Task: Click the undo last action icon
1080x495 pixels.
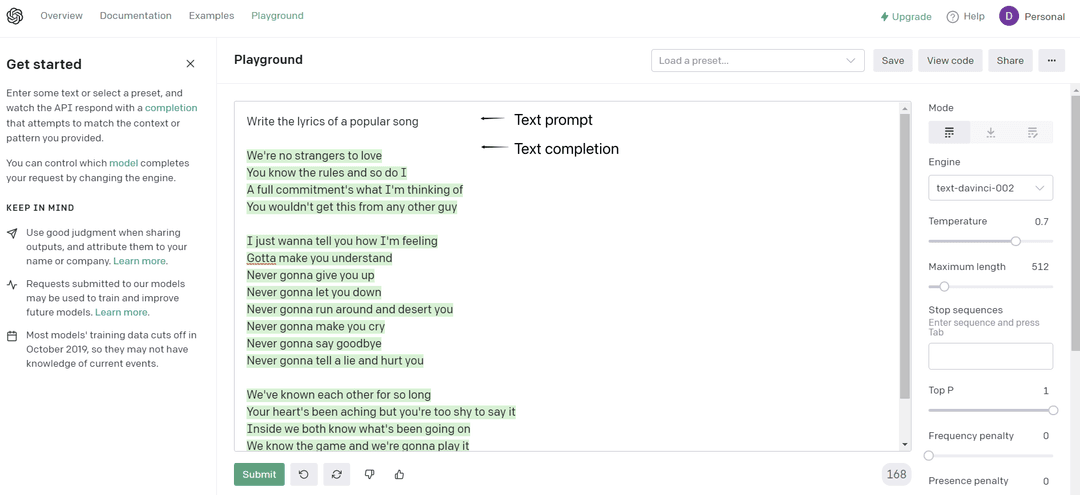Action: [304, 474]
